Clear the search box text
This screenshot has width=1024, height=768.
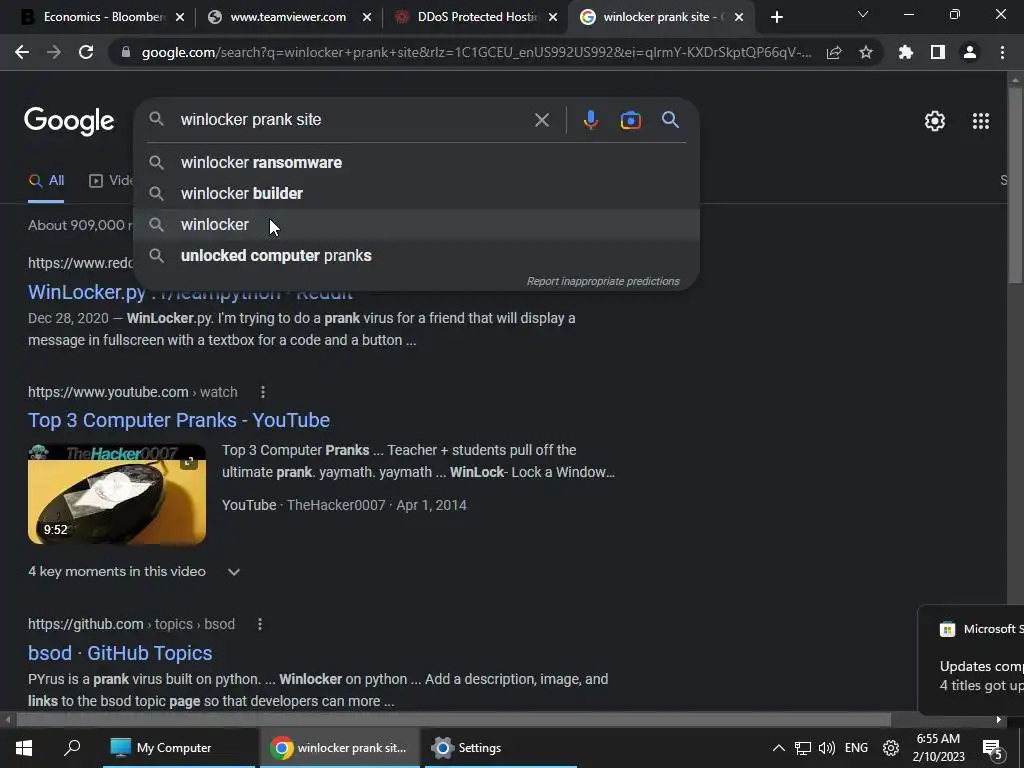point(542,120)
